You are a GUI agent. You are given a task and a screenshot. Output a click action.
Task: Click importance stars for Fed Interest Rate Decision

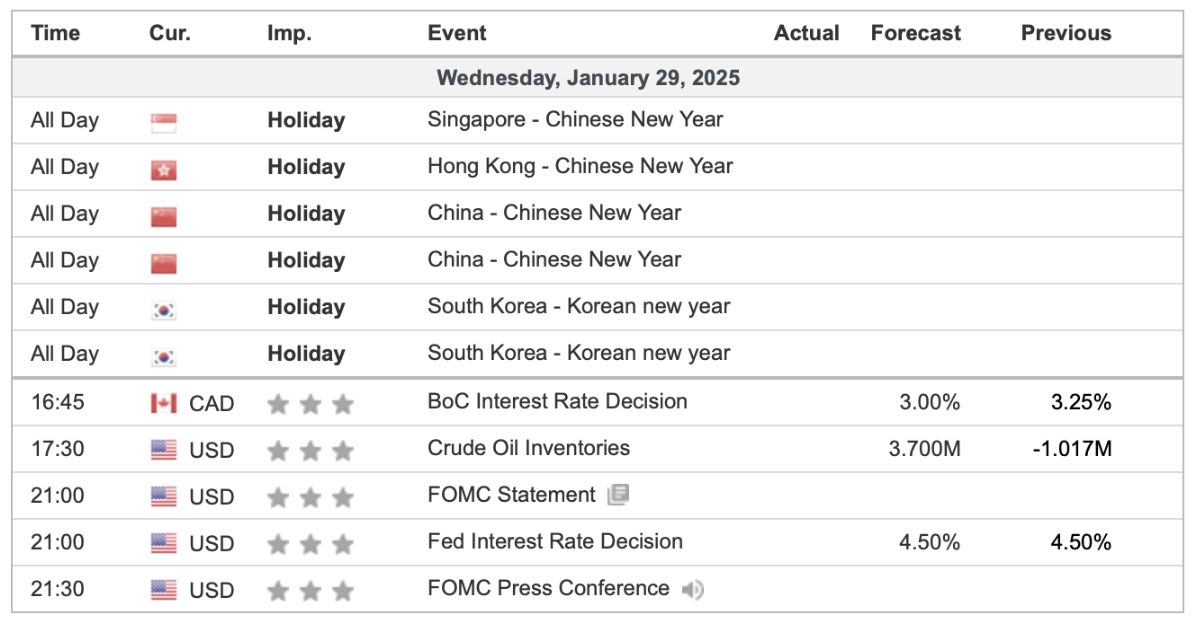click(310, 544)
